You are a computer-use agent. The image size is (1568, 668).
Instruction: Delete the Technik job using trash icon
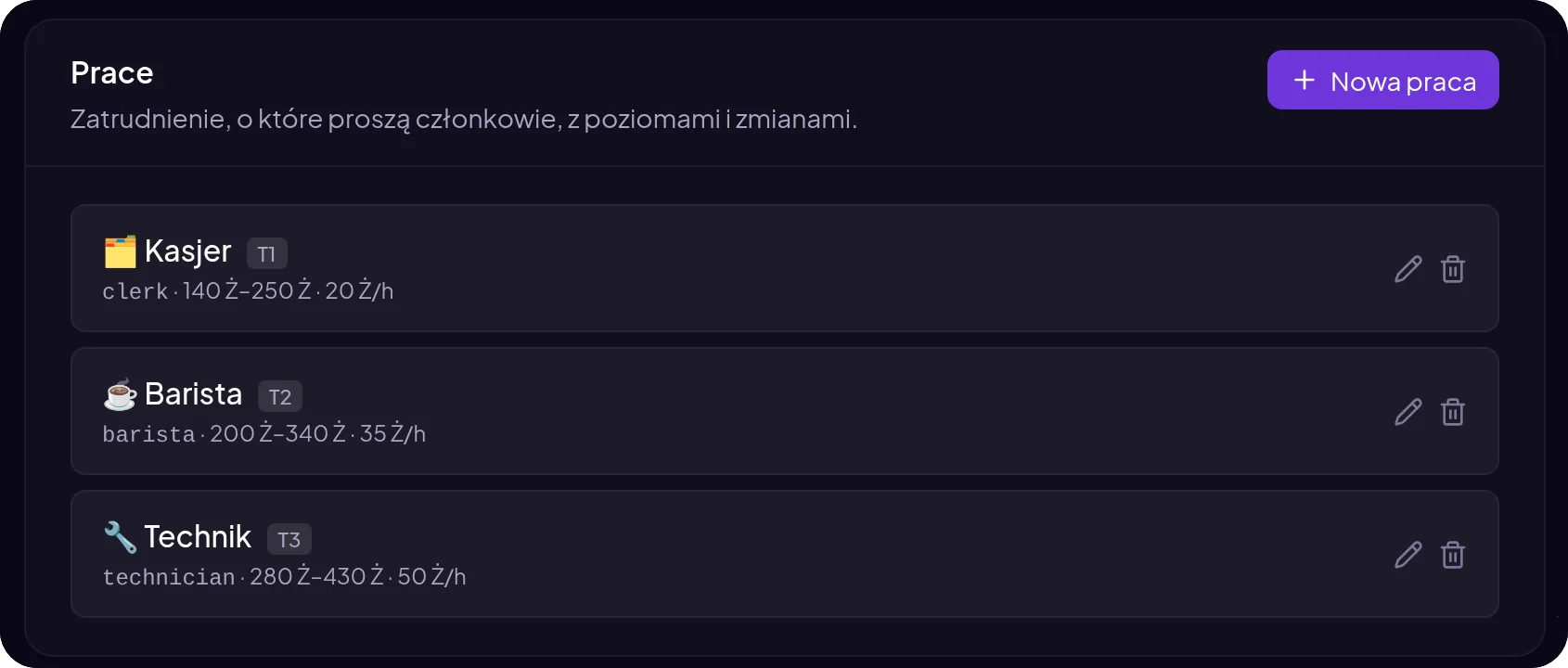(1453, 555)
